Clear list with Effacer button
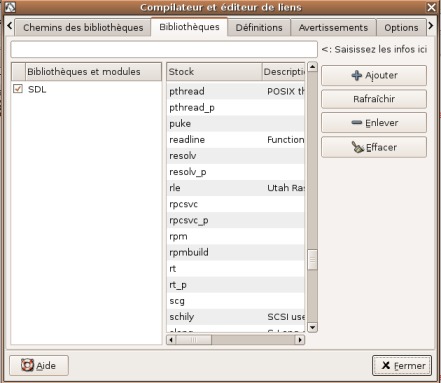The width and height of the screenshot is (441, 383). pyautogui.click(x=374, y=147)
